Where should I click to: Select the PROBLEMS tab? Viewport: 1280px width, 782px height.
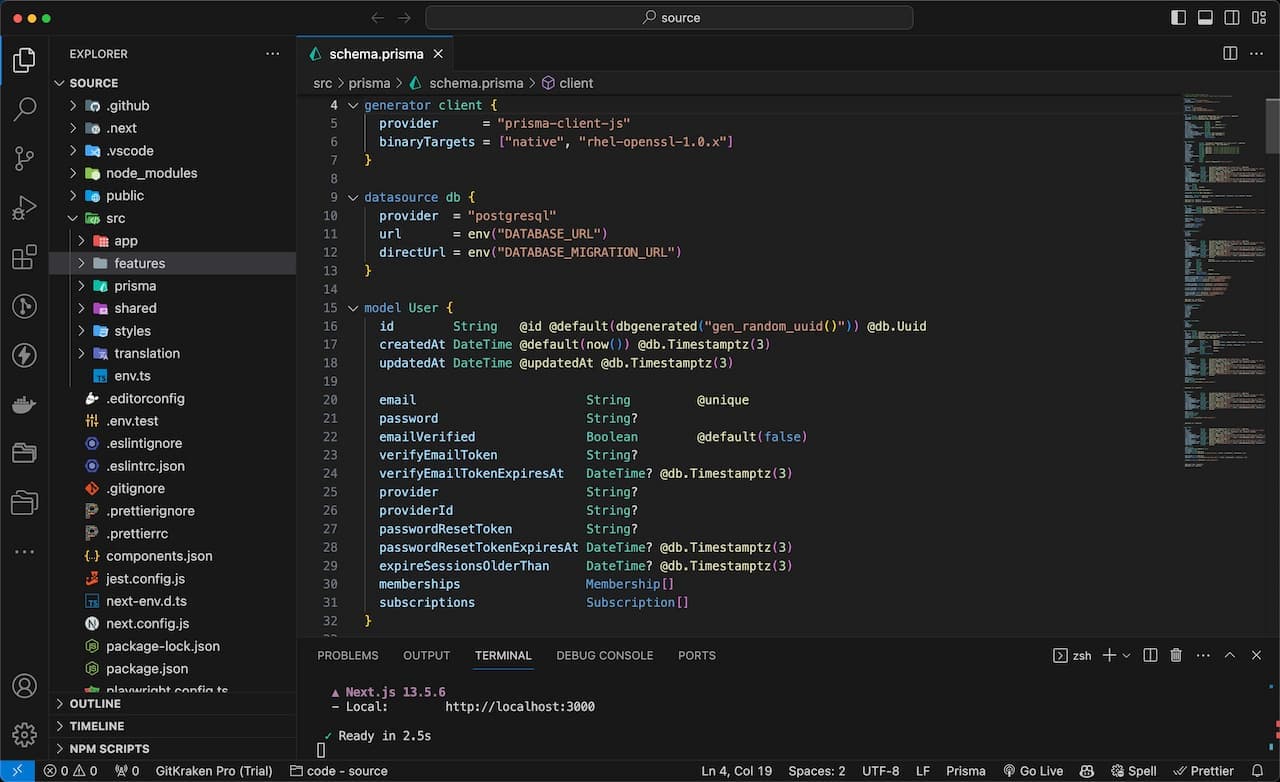(x=347, y=656)
